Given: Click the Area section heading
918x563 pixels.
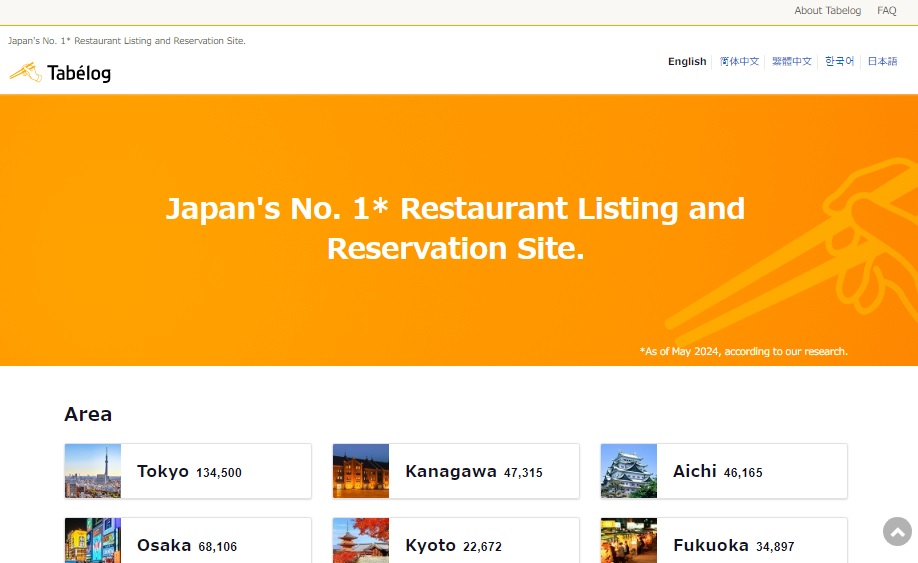Looking at the screenshot, I should coord(88,414).
